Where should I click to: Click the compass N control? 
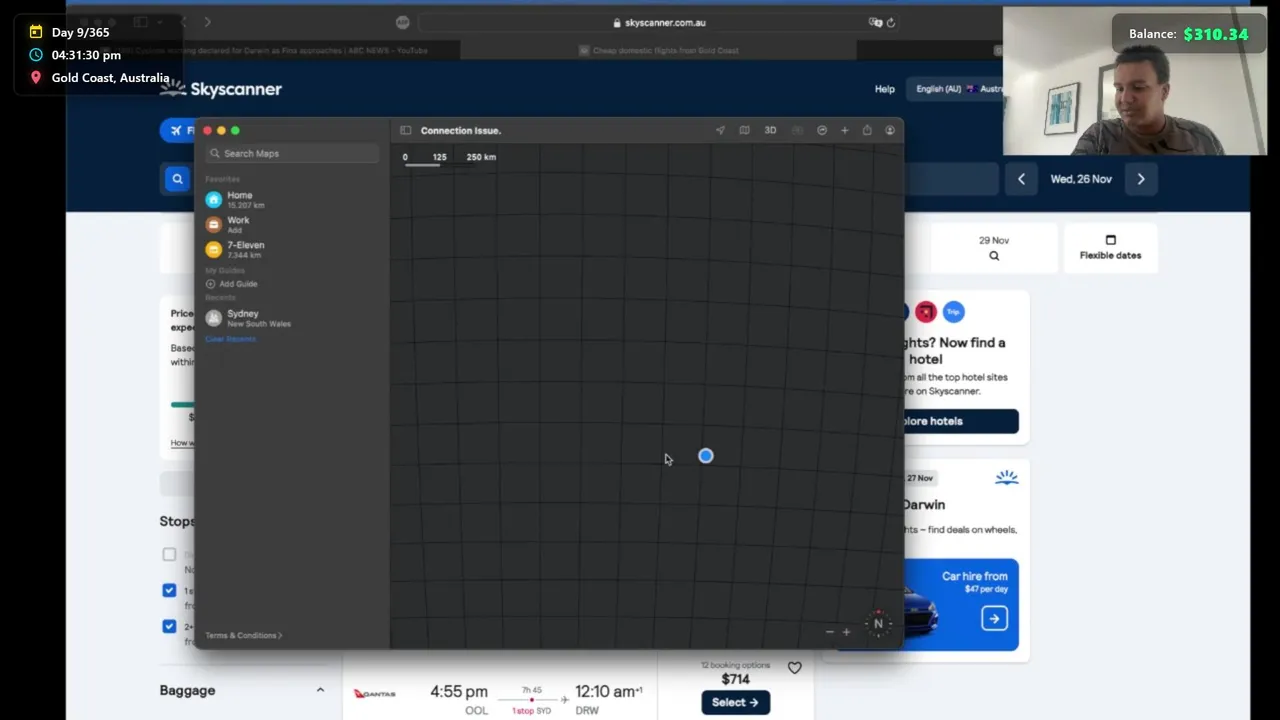pyautogui.click(x=878, y=624)
